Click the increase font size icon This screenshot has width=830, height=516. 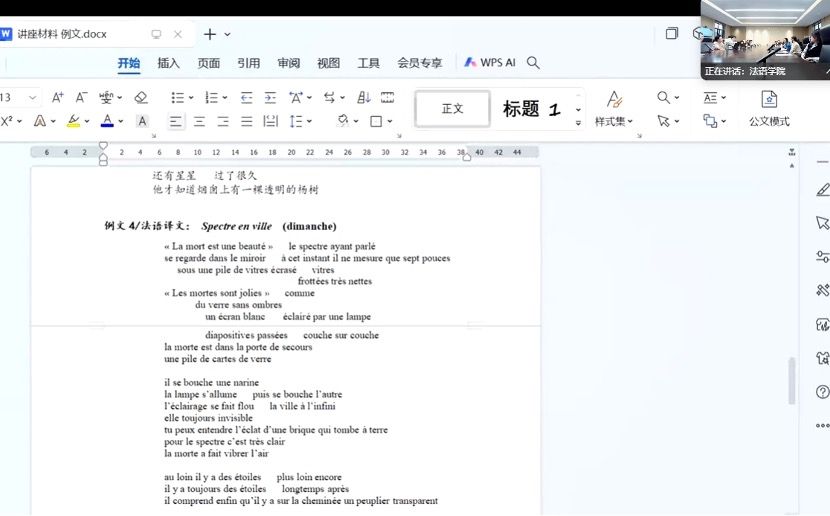click(x=58, y=97)
